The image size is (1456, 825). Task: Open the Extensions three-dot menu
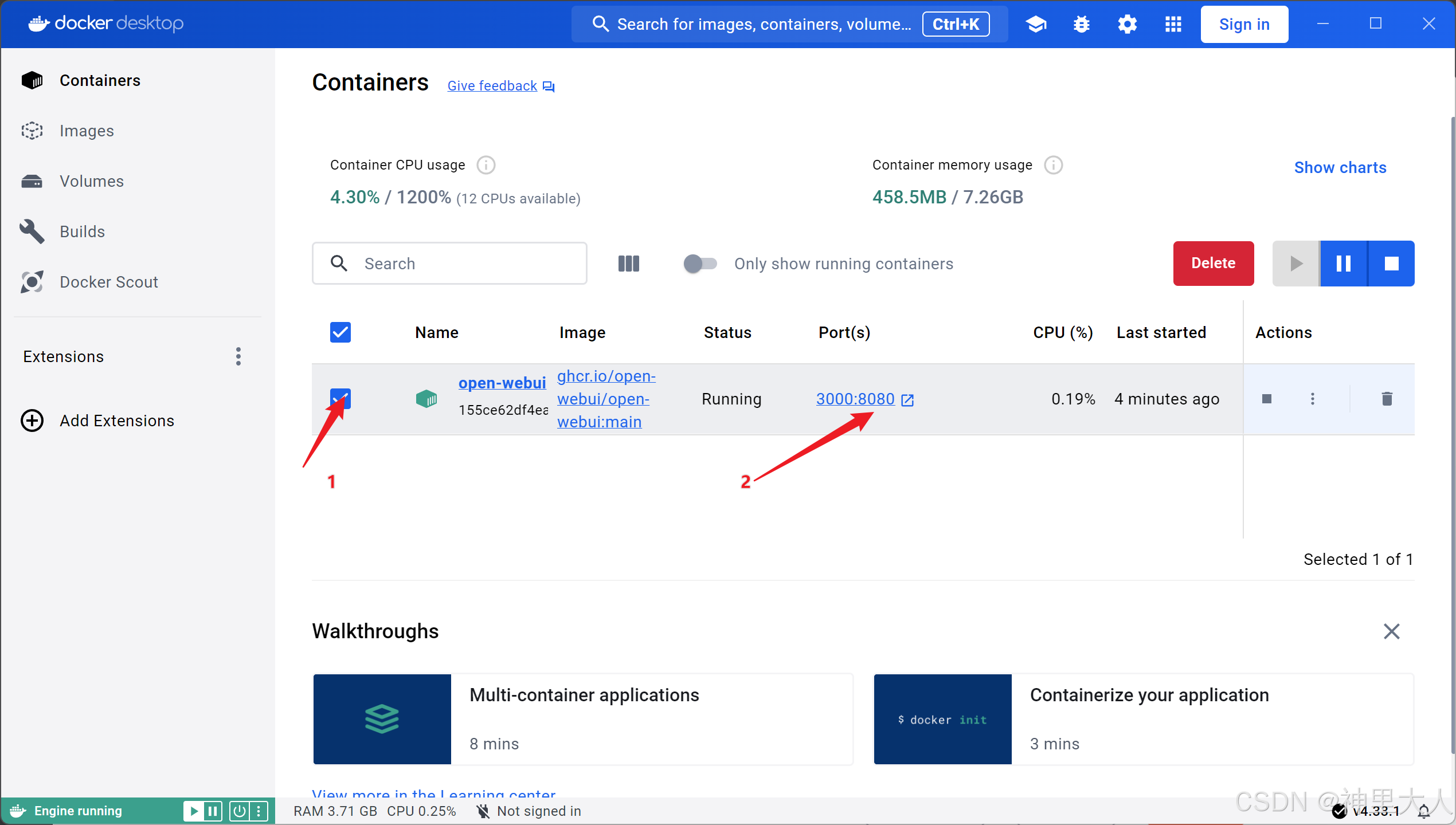[238, 356]
